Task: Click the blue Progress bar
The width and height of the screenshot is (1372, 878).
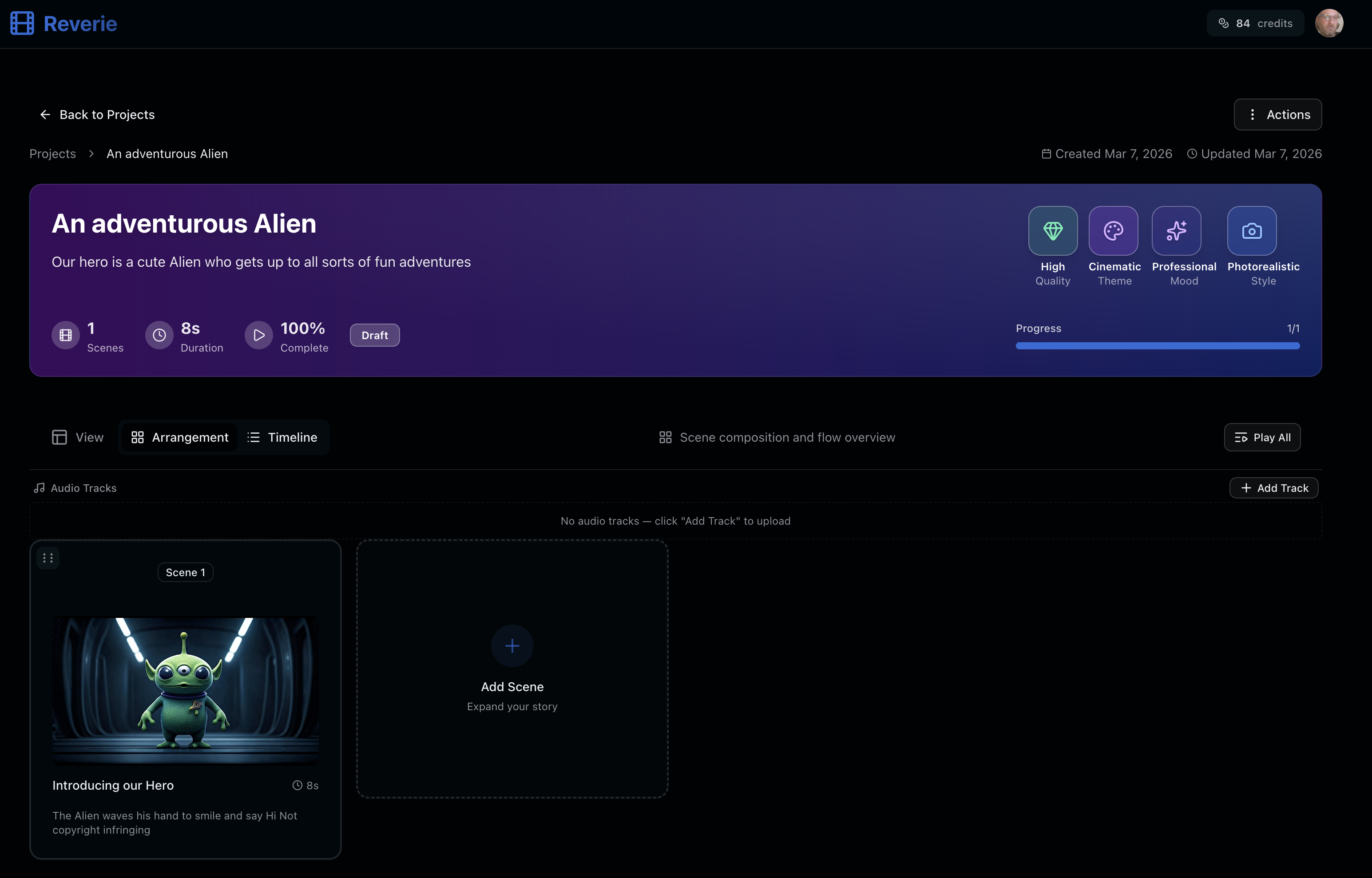Action: pos(1158,346)
